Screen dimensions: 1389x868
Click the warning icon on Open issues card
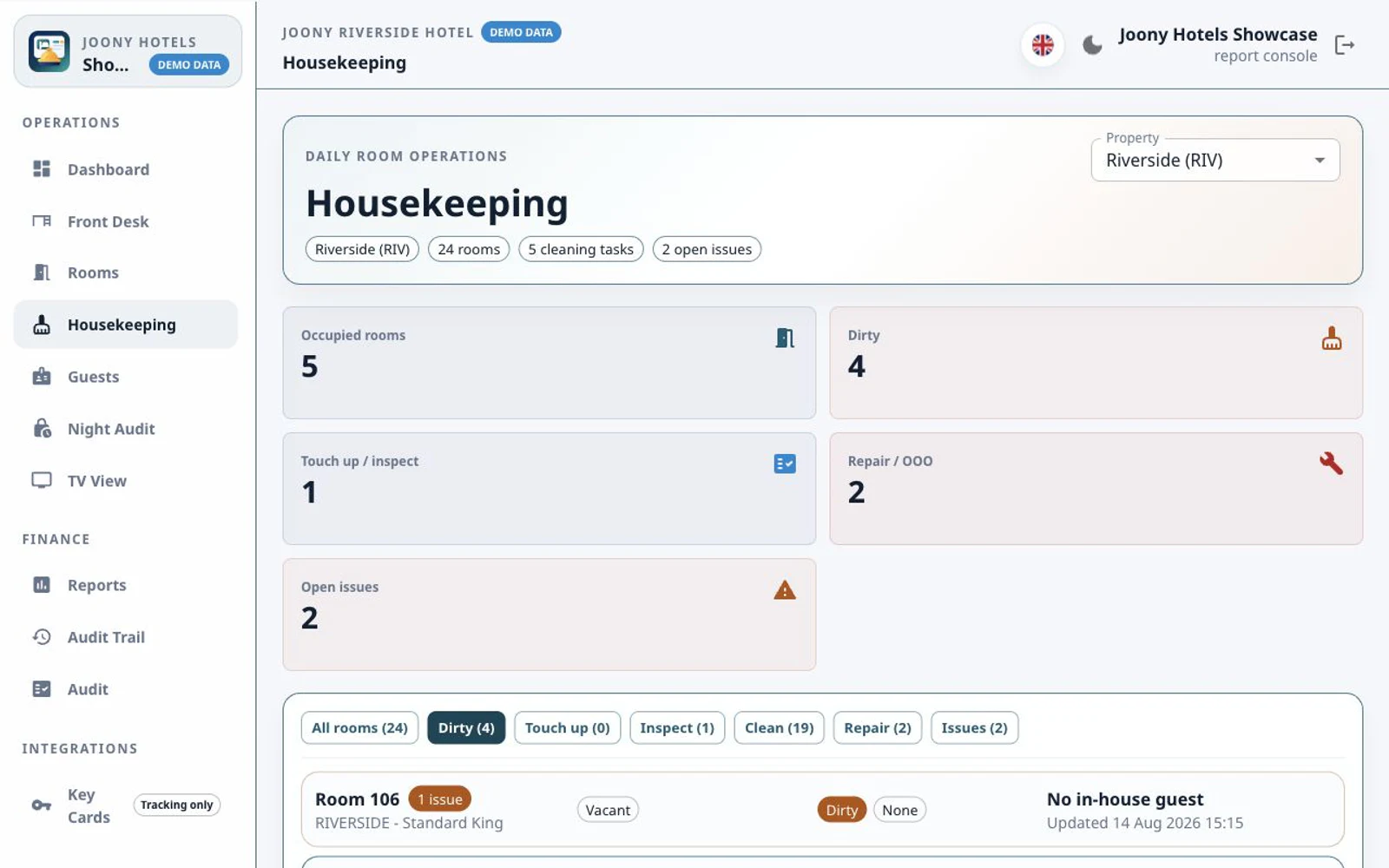785,590
